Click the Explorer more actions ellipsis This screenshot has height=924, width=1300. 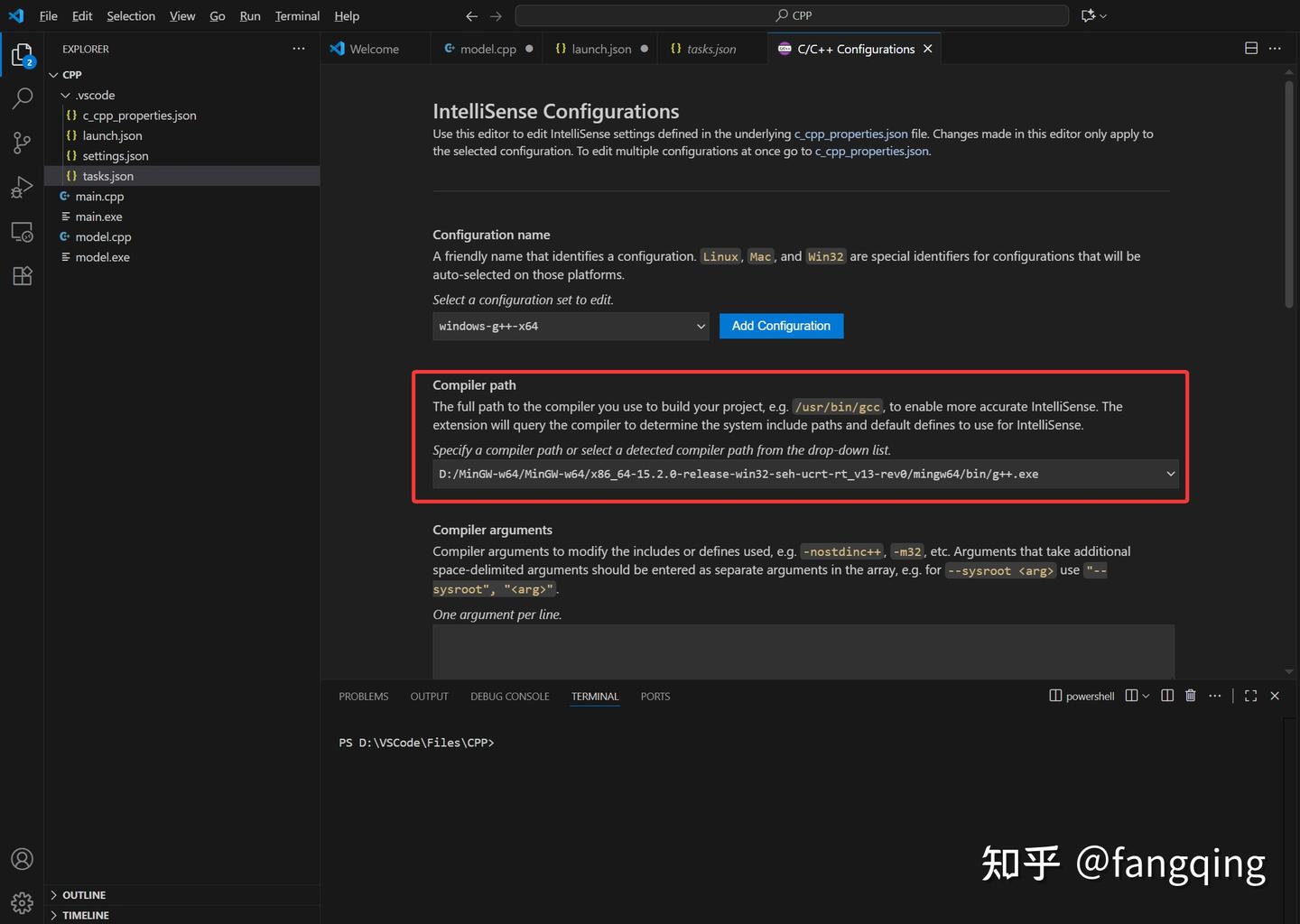coord(299,49)
